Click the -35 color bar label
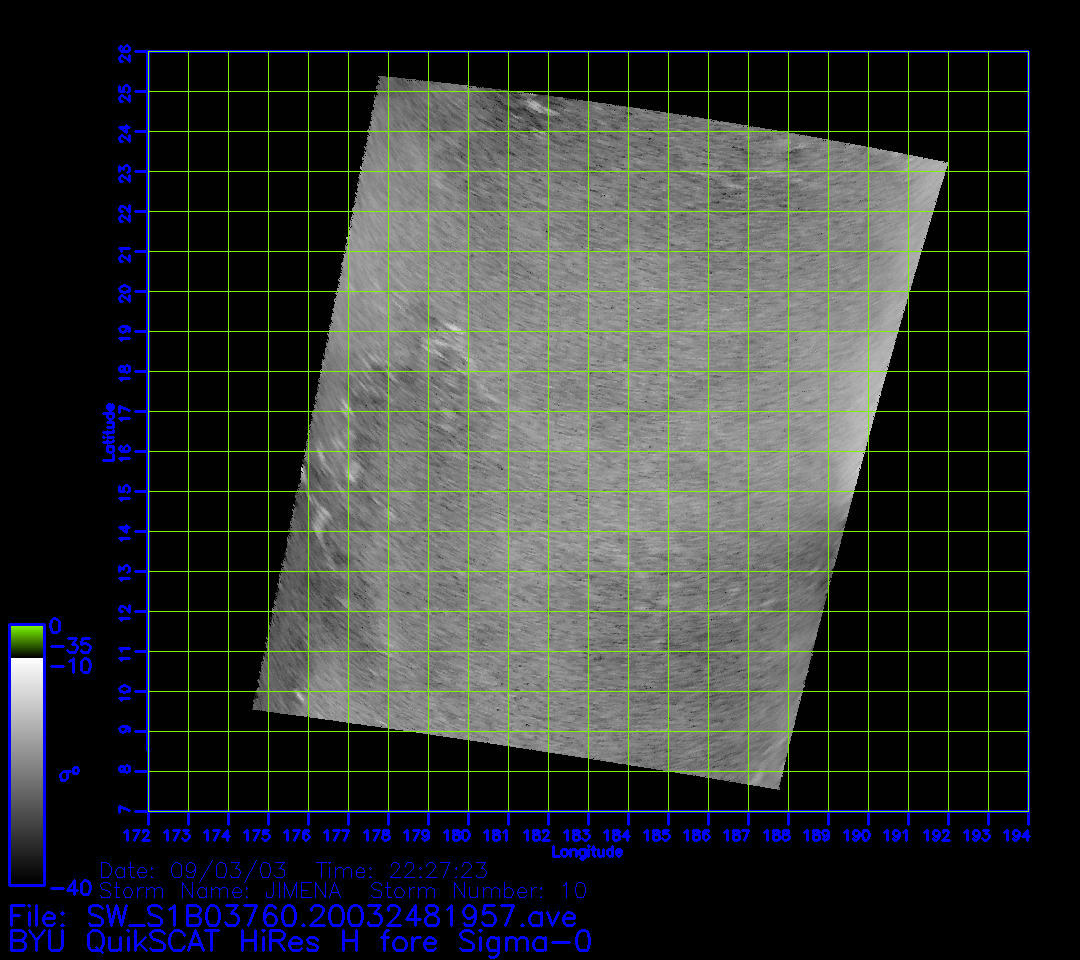1080x960 pixels. [x=71, y=645]
